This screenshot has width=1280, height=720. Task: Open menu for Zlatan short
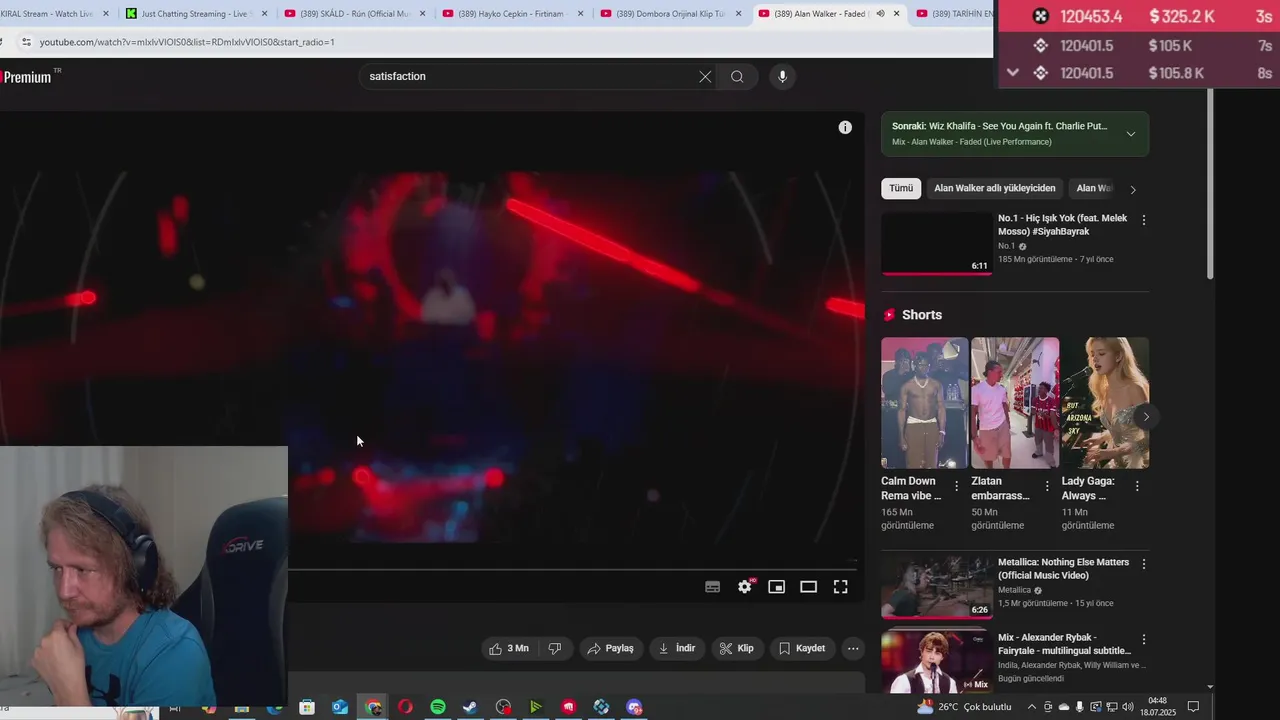1047,486
